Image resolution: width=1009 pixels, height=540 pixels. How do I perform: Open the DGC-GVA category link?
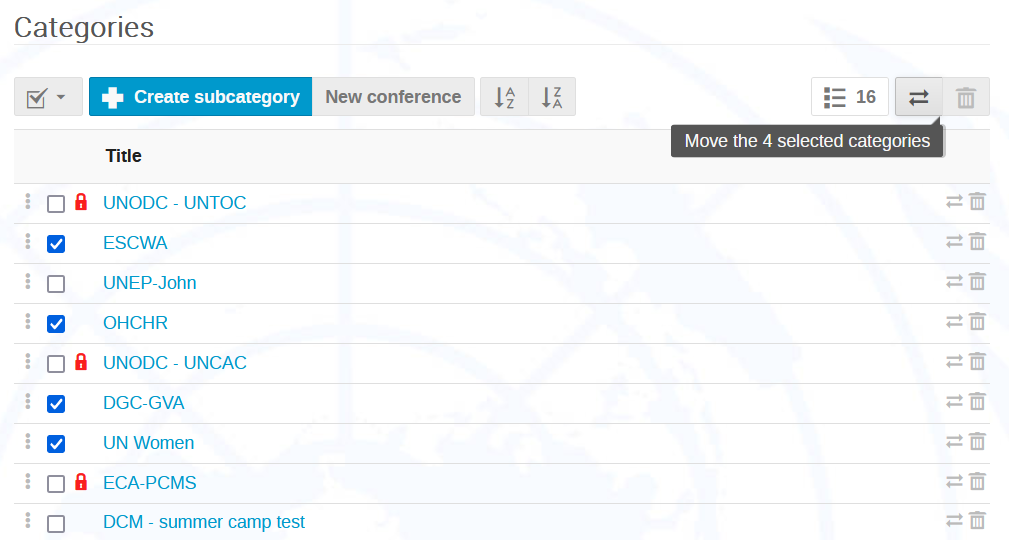pos(143,403)
